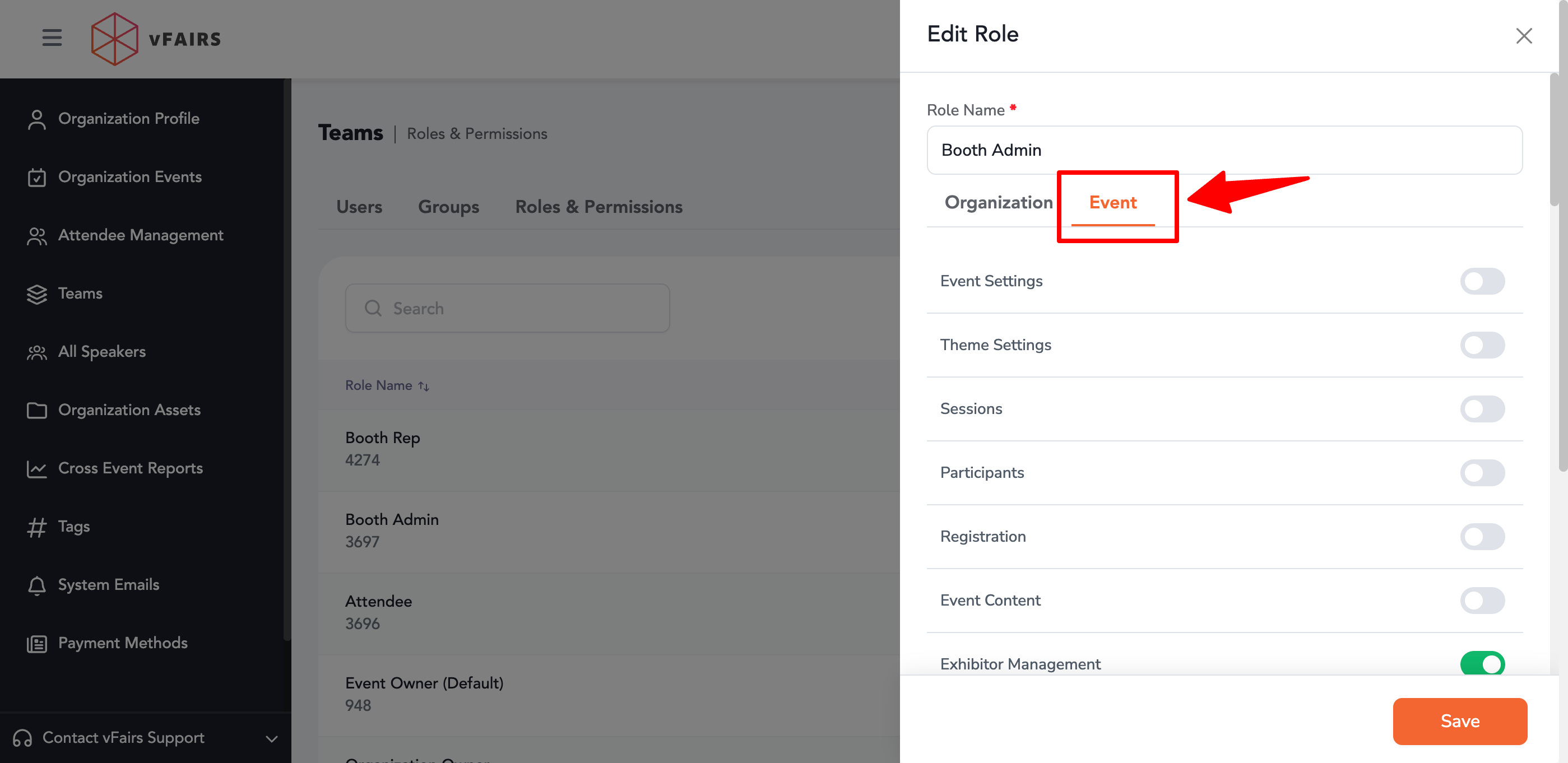Open Organization Profile from the sidebar
1568x763 pixels.
128,119
